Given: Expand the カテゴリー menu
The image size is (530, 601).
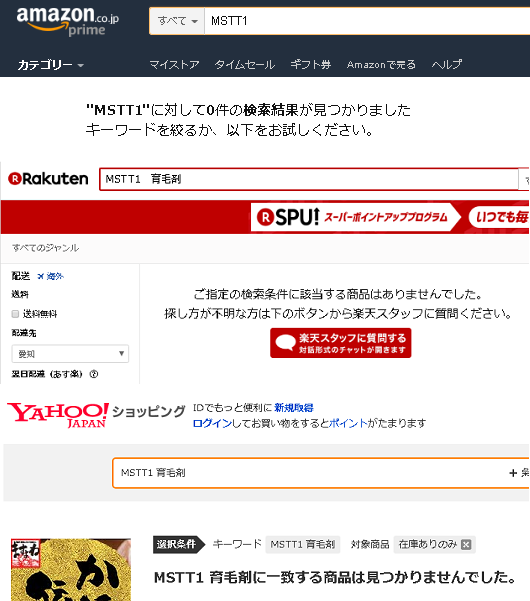Looking at the screenshot, I should 51,65.
